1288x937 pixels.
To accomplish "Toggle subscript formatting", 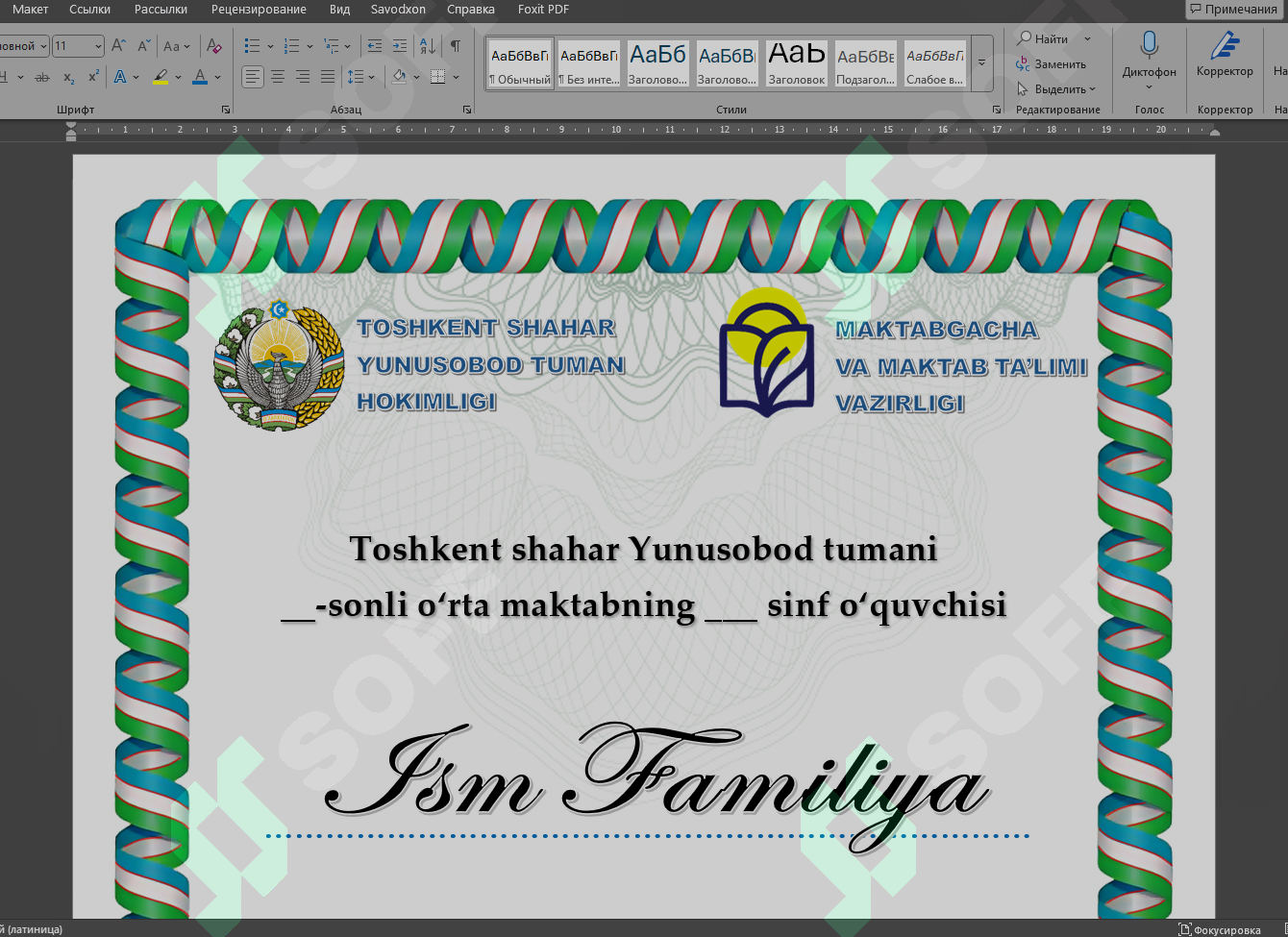I will [x=68, y=77].
